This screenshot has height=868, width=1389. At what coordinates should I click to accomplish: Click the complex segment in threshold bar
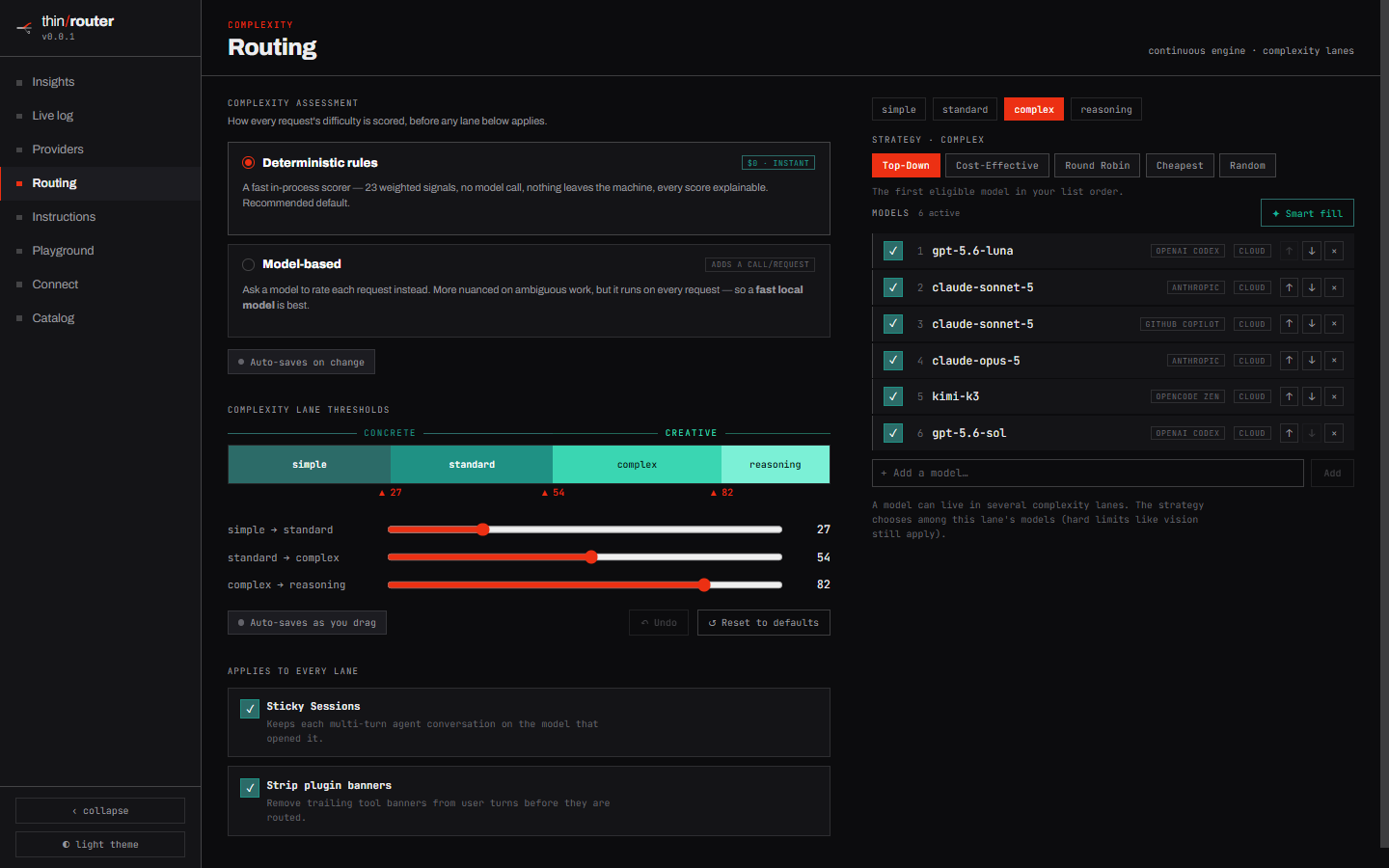click(x=637, y=464)
